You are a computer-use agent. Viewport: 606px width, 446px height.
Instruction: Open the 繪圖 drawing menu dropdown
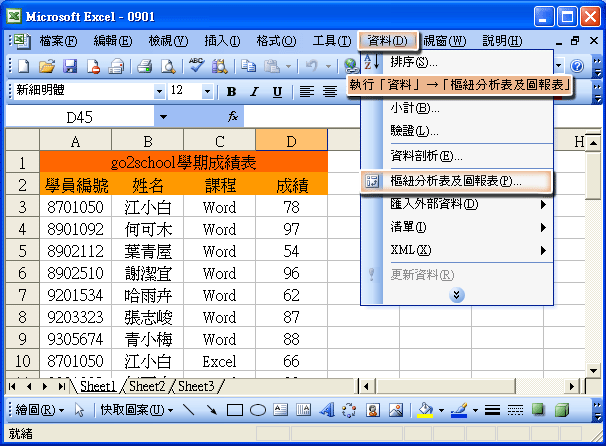[40, 409]
